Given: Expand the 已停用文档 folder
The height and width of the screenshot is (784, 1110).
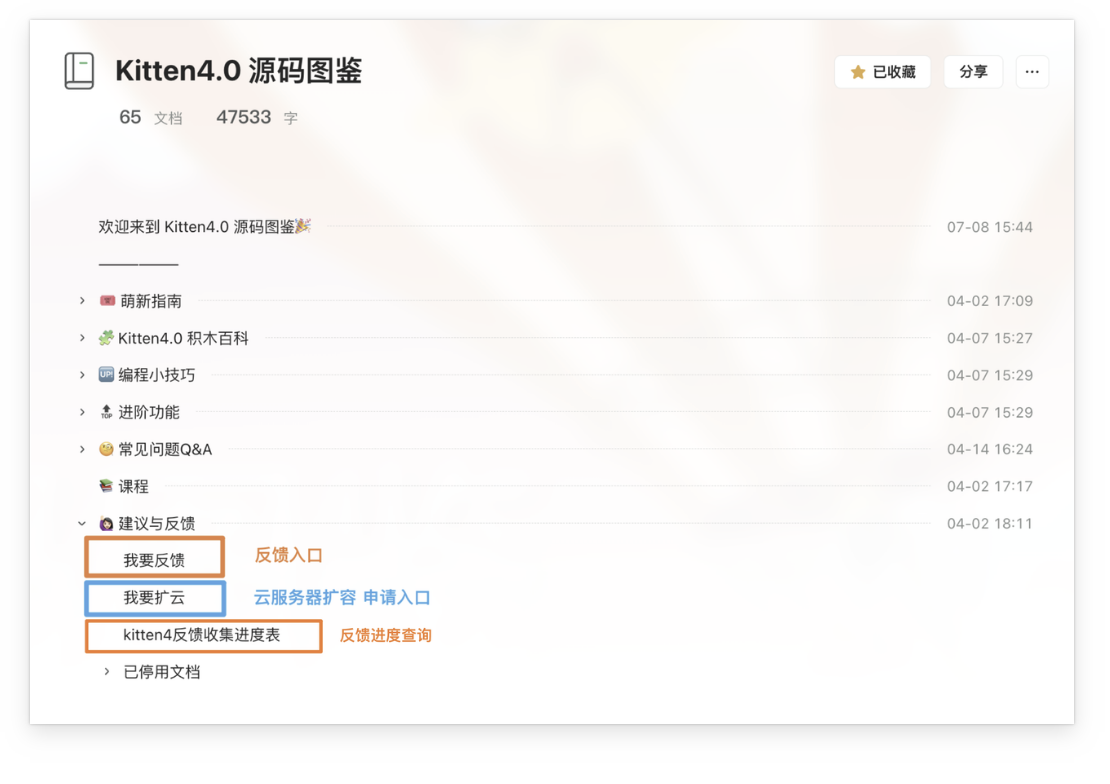Looking at the screenshot, I should (x=107, y=671).
